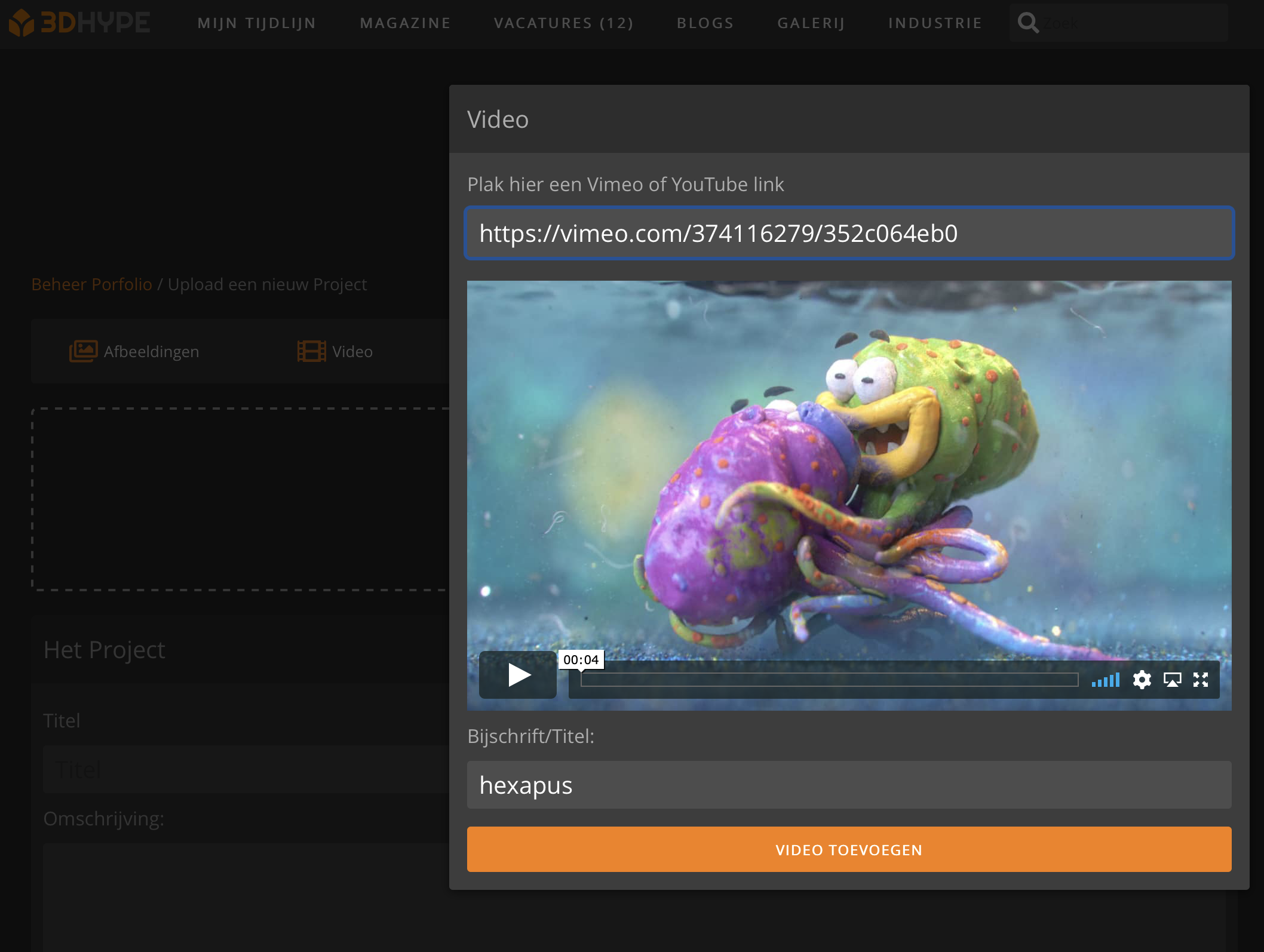This screenshot has height=952, width=1264.
Task: Open the Beheer Porfolio breadcrumb link
Action: [x=91, y=284]
